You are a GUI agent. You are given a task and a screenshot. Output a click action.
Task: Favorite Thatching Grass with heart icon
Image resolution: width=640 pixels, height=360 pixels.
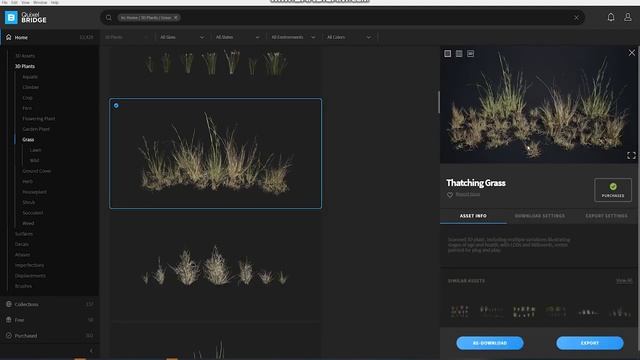(x=450, y=195)
